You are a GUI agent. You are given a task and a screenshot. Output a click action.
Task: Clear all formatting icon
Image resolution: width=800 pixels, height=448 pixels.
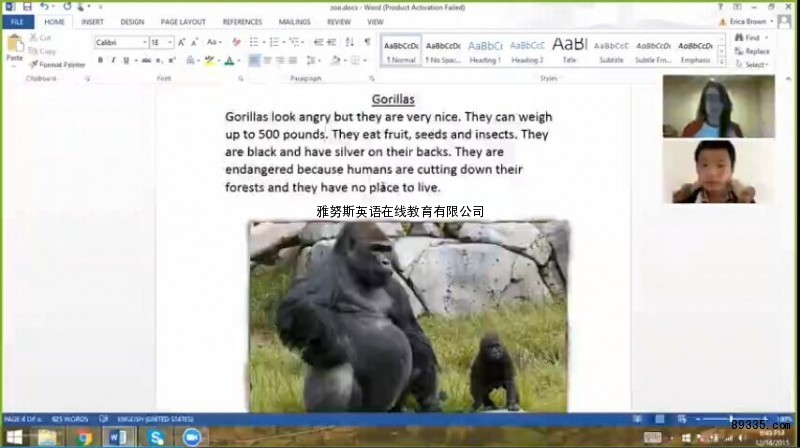236,42
